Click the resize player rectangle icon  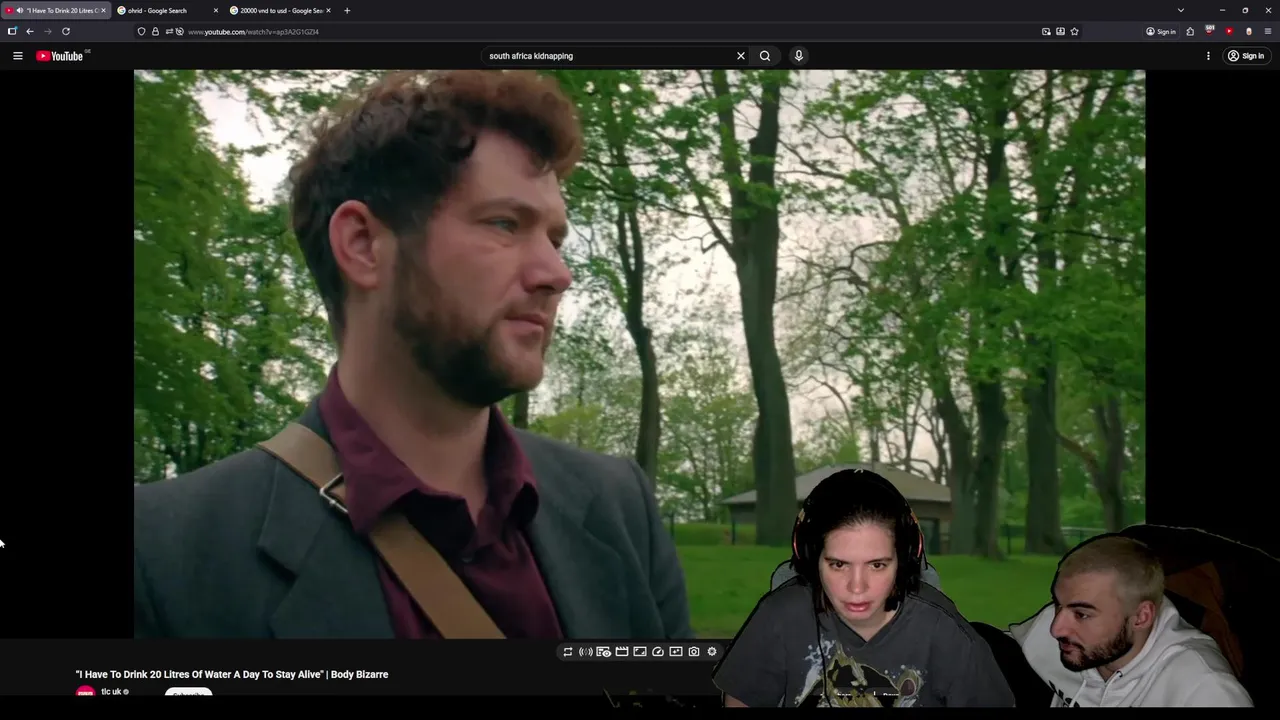(x=640, y=652)
